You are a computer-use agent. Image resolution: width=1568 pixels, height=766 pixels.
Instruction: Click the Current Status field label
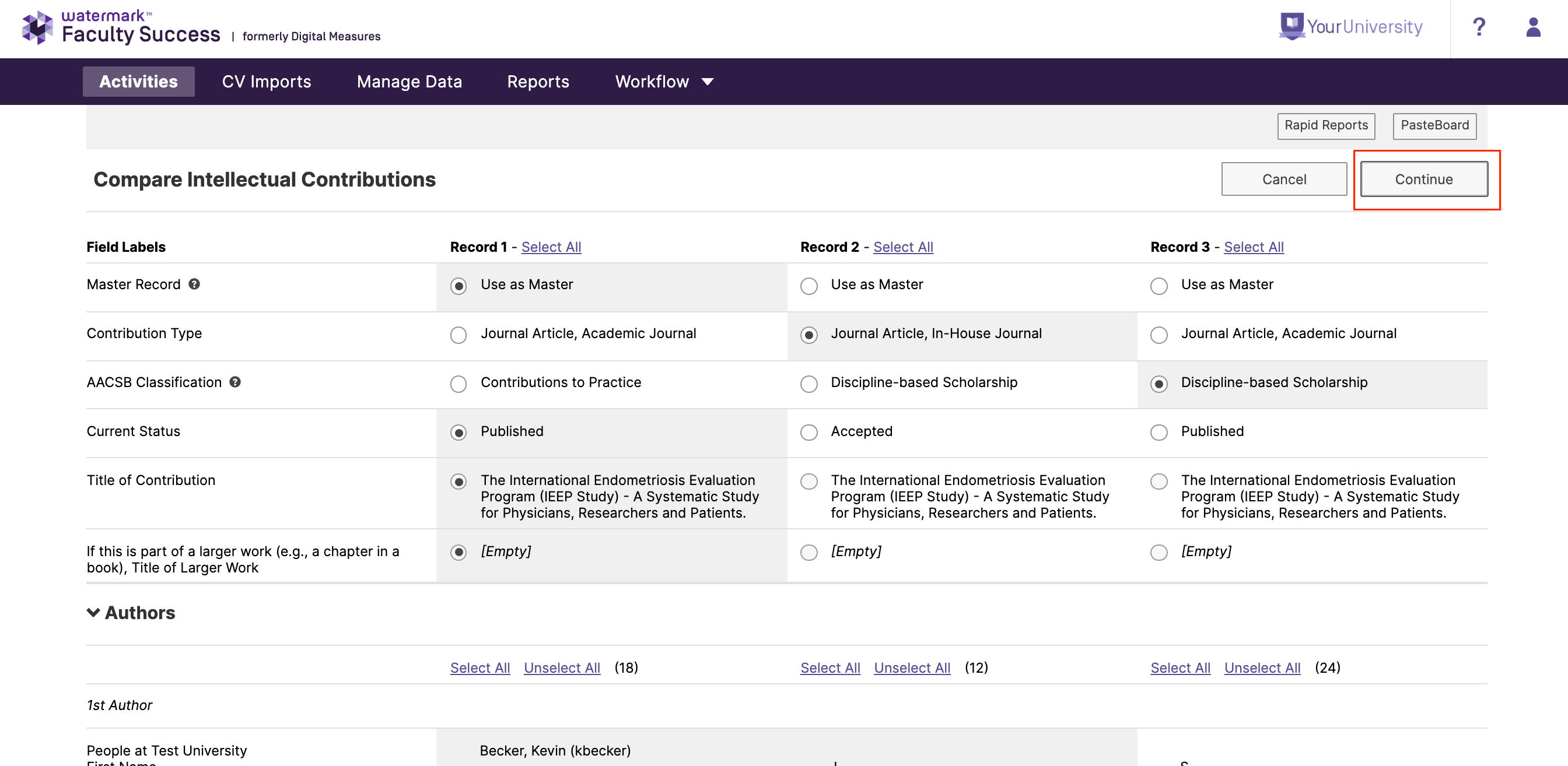point(134,431)
